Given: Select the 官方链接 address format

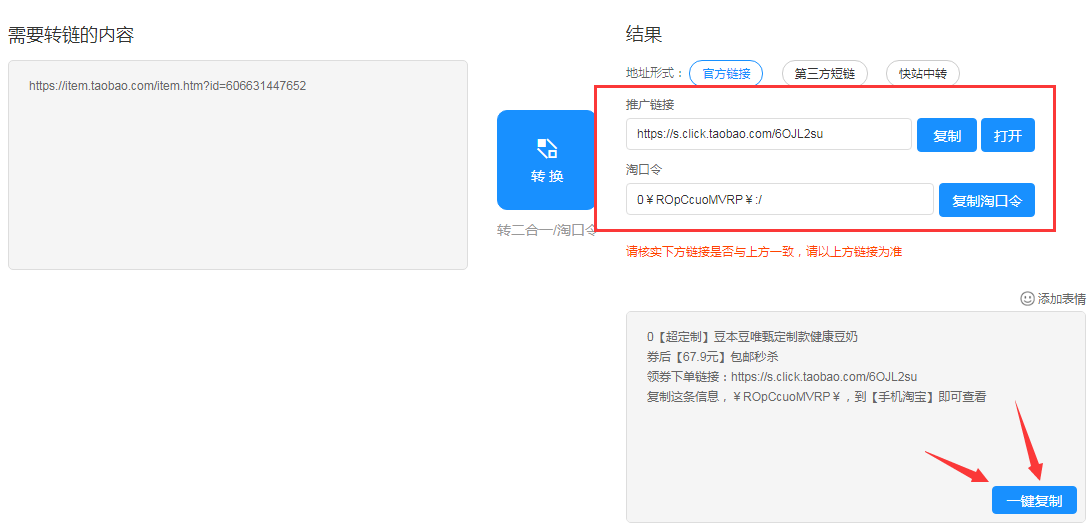Looking at the screenshot, I should pyautogui.click(x=725, y=73).
